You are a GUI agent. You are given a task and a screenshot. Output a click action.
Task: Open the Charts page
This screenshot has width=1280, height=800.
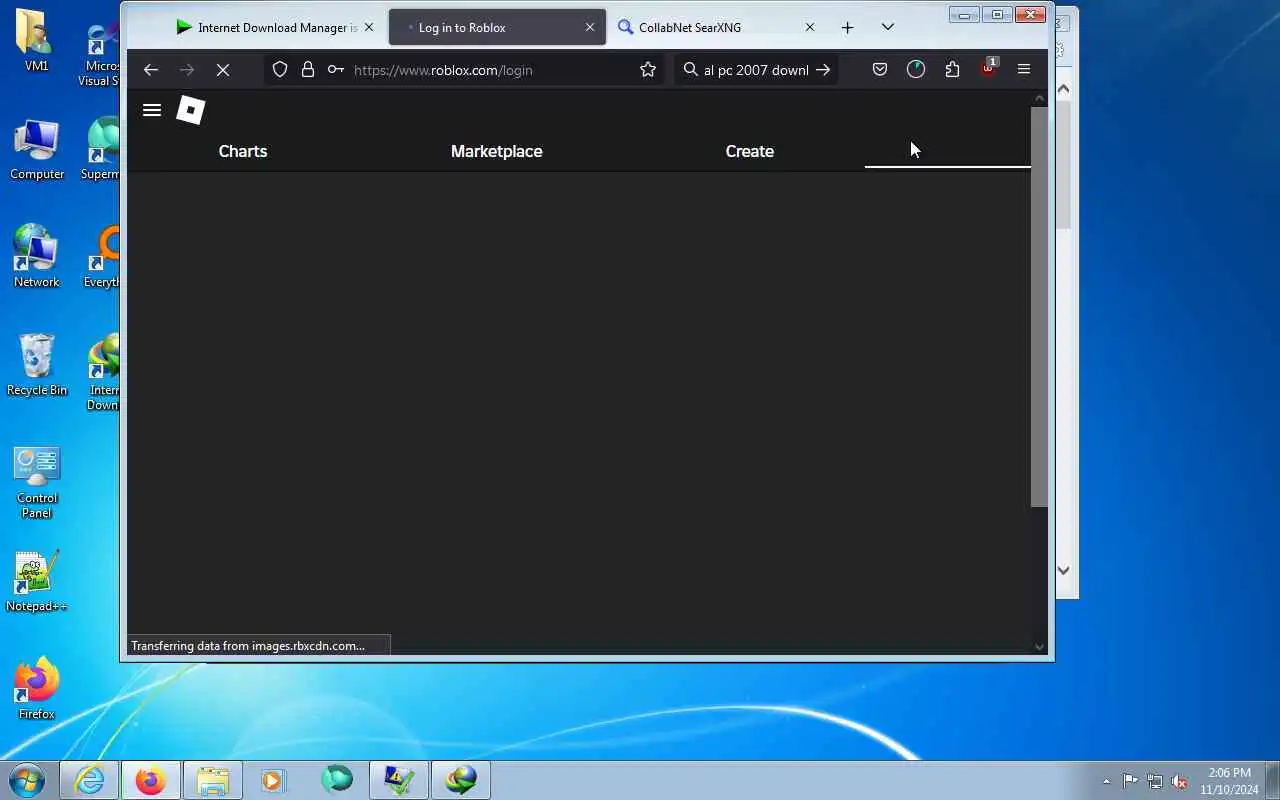point(243,151)
